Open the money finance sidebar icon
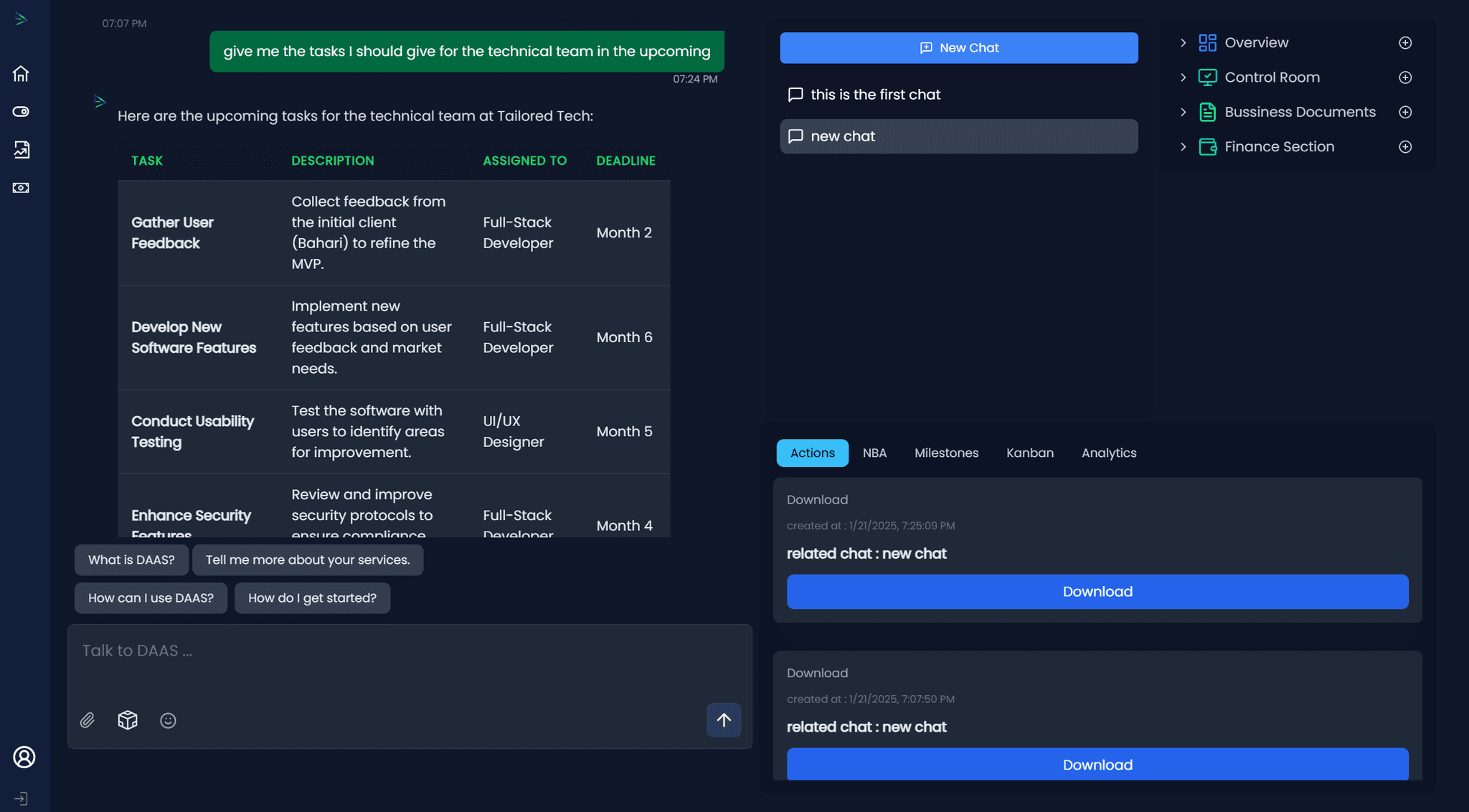Screen dimensions: 1469x812 tap(21, 187)
